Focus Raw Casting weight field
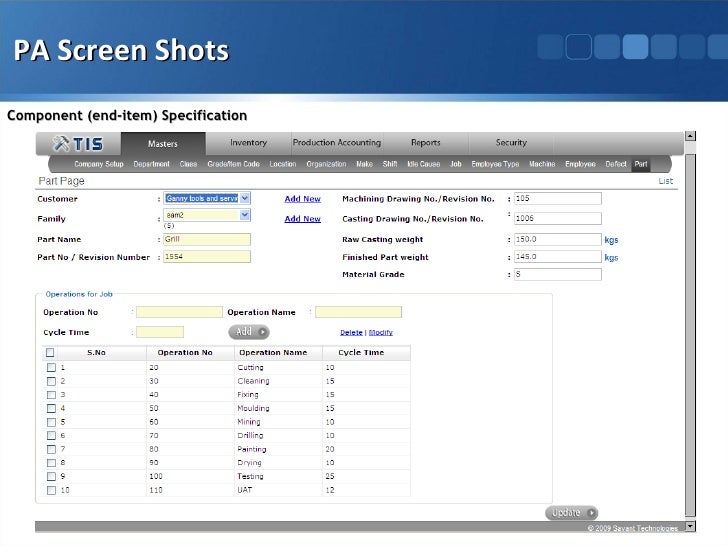The width and height of the screenshot is (728, 546). click(558, 239)
